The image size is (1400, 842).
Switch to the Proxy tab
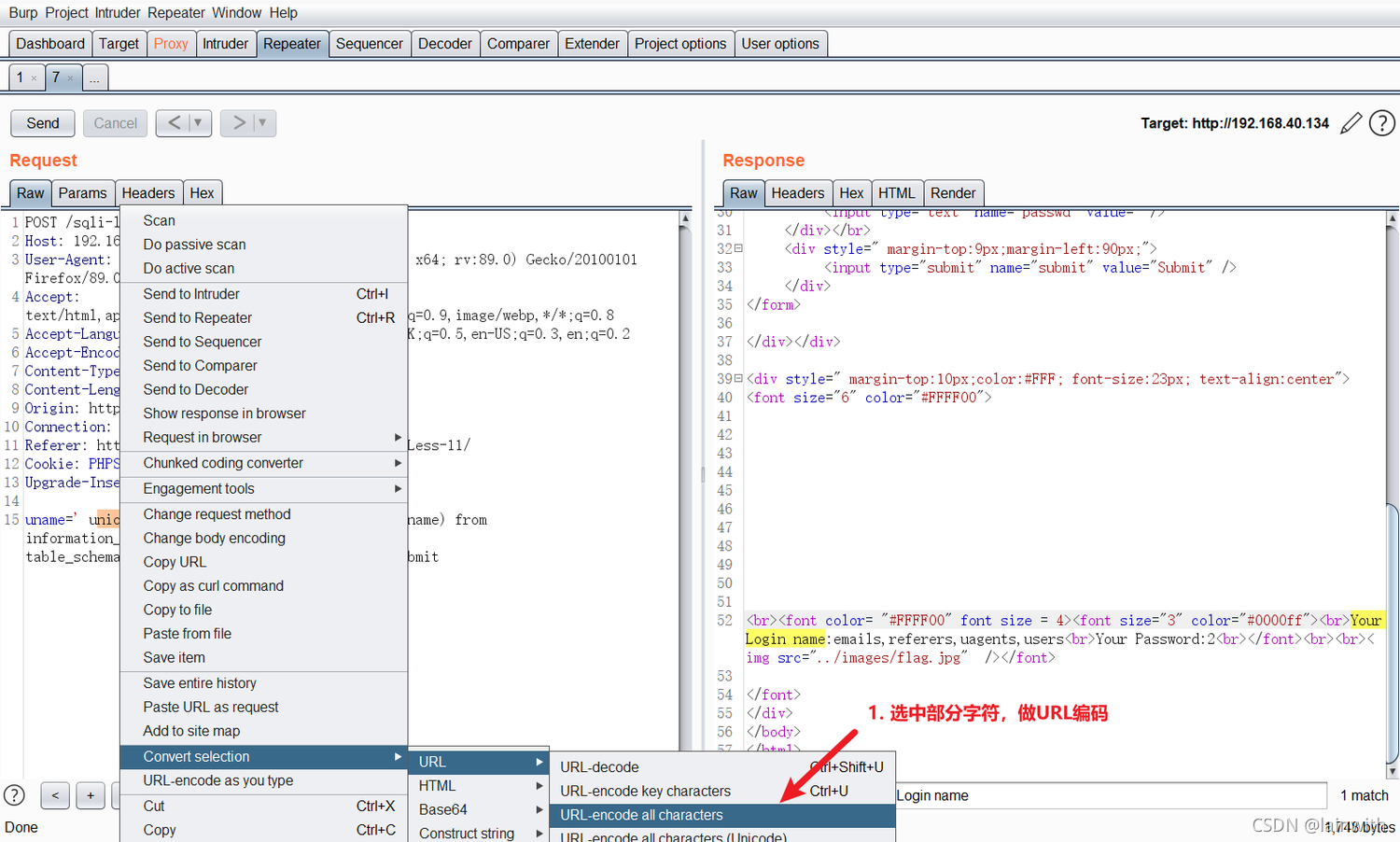point(171,44)
